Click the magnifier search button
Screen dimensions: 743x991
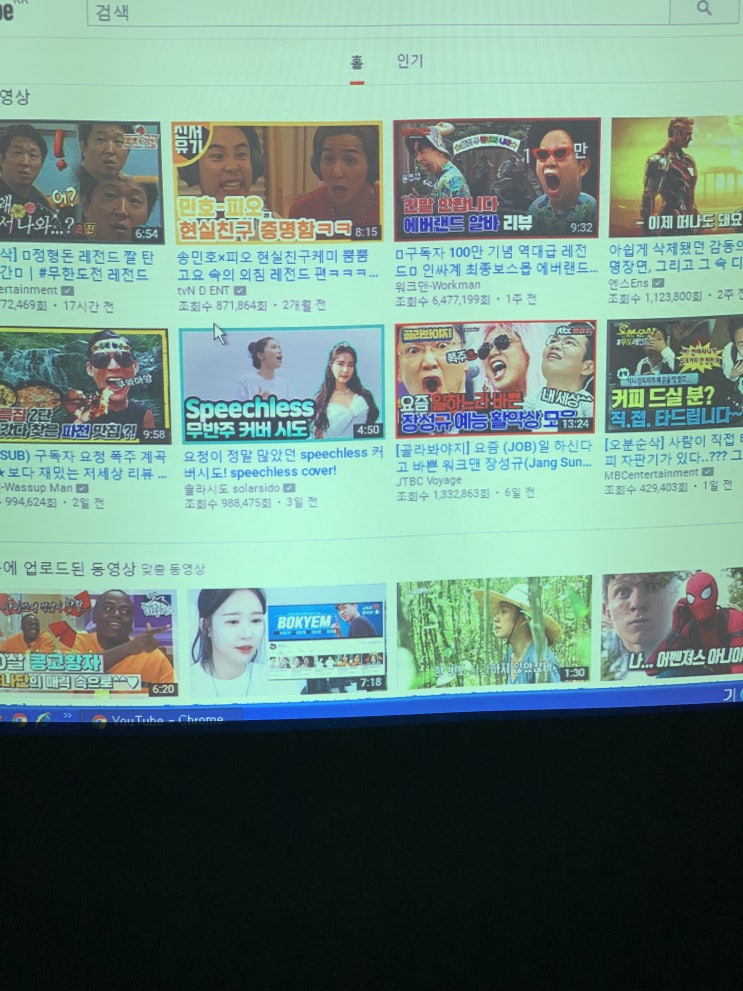[703, 9]
